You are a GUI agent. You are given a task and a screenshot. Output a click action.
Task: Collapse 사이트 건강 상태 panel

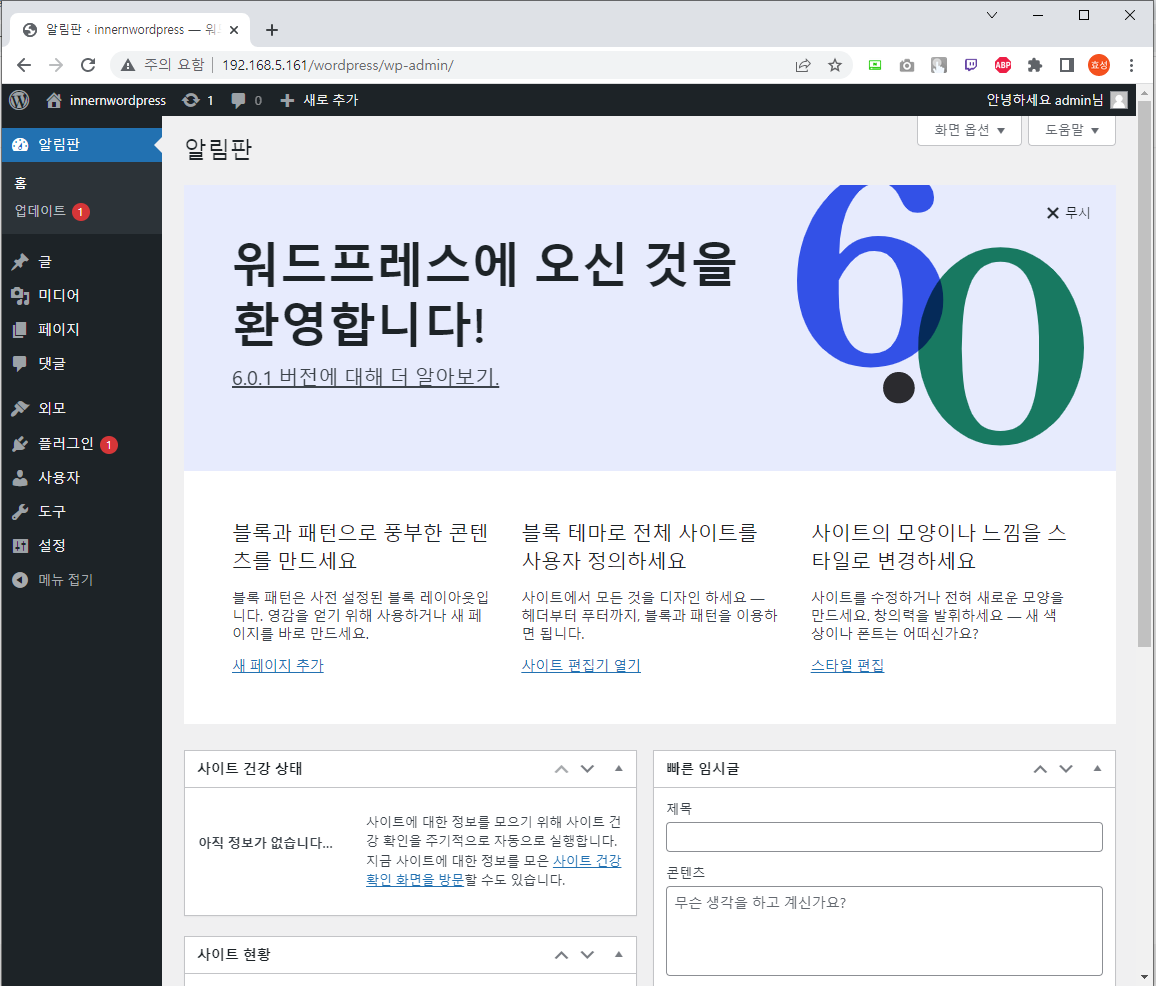pyautogui.click(x=619, y=768)
